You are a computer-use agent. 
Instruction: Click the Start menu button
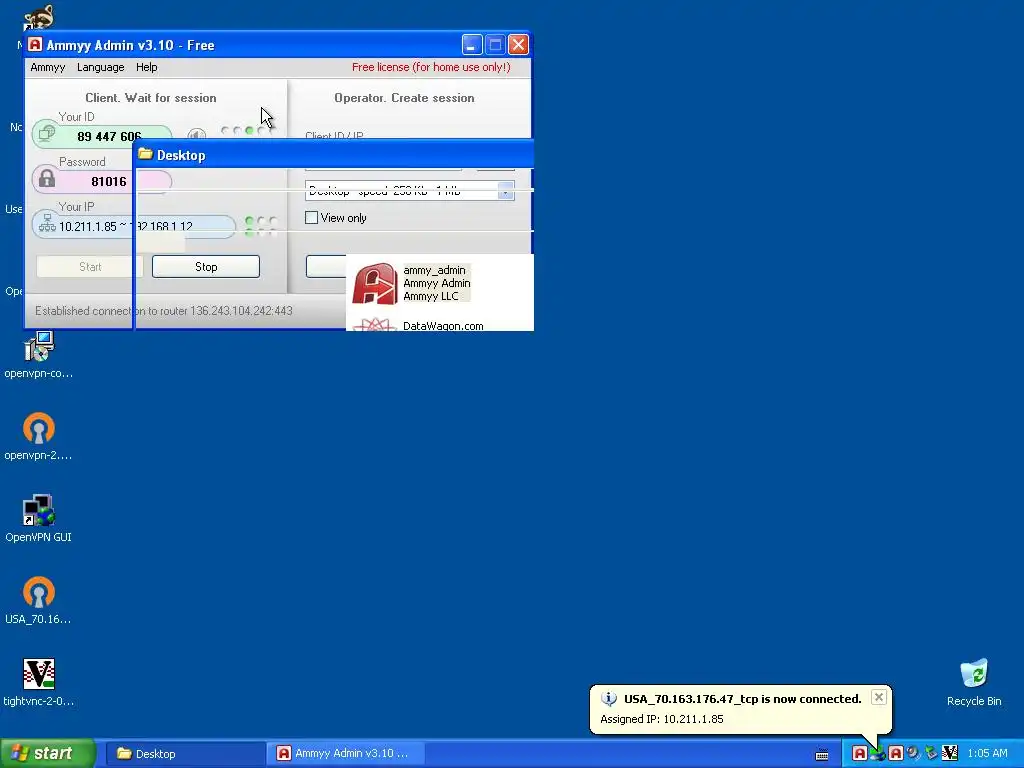48,753
